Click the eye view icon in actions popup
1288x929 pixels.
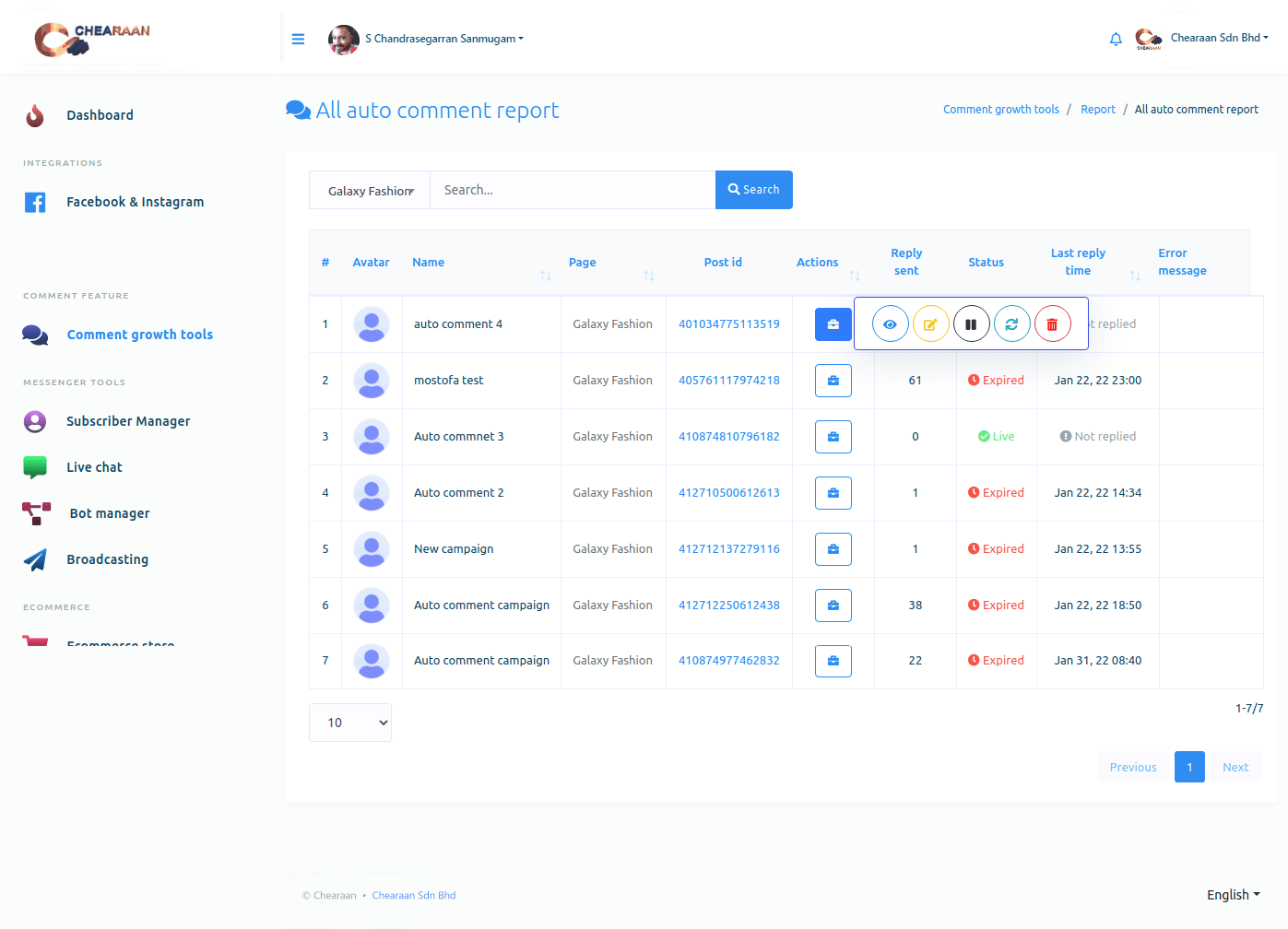tap(890, 324)
